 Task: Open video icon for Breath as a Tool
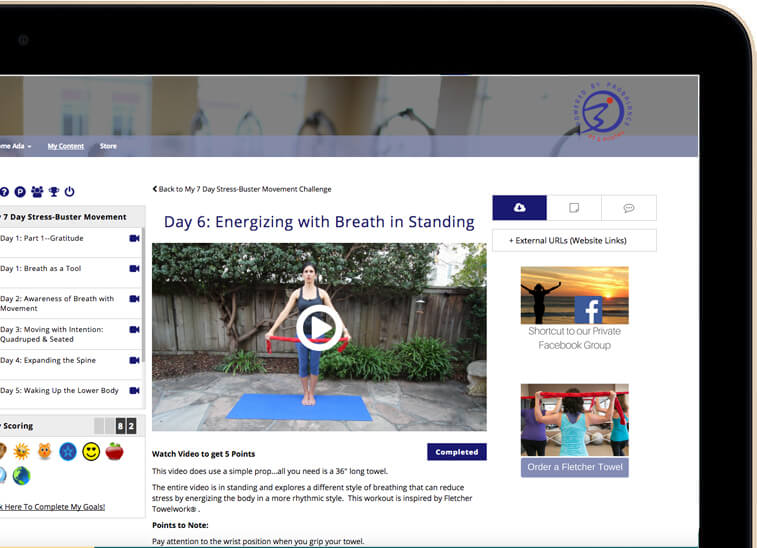[x=134, y=268]
